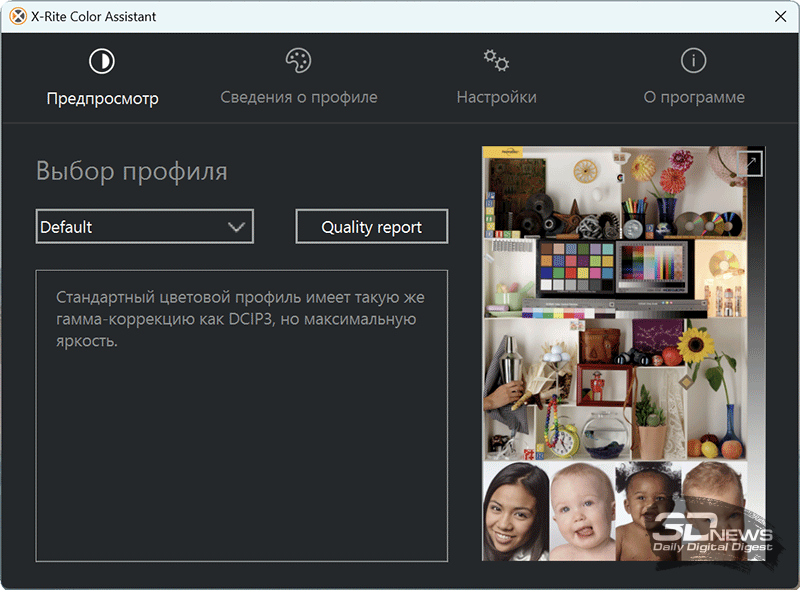The image size is (800, 590).
Task: Click the expand arrow on preview image
Action: (751, 163)
